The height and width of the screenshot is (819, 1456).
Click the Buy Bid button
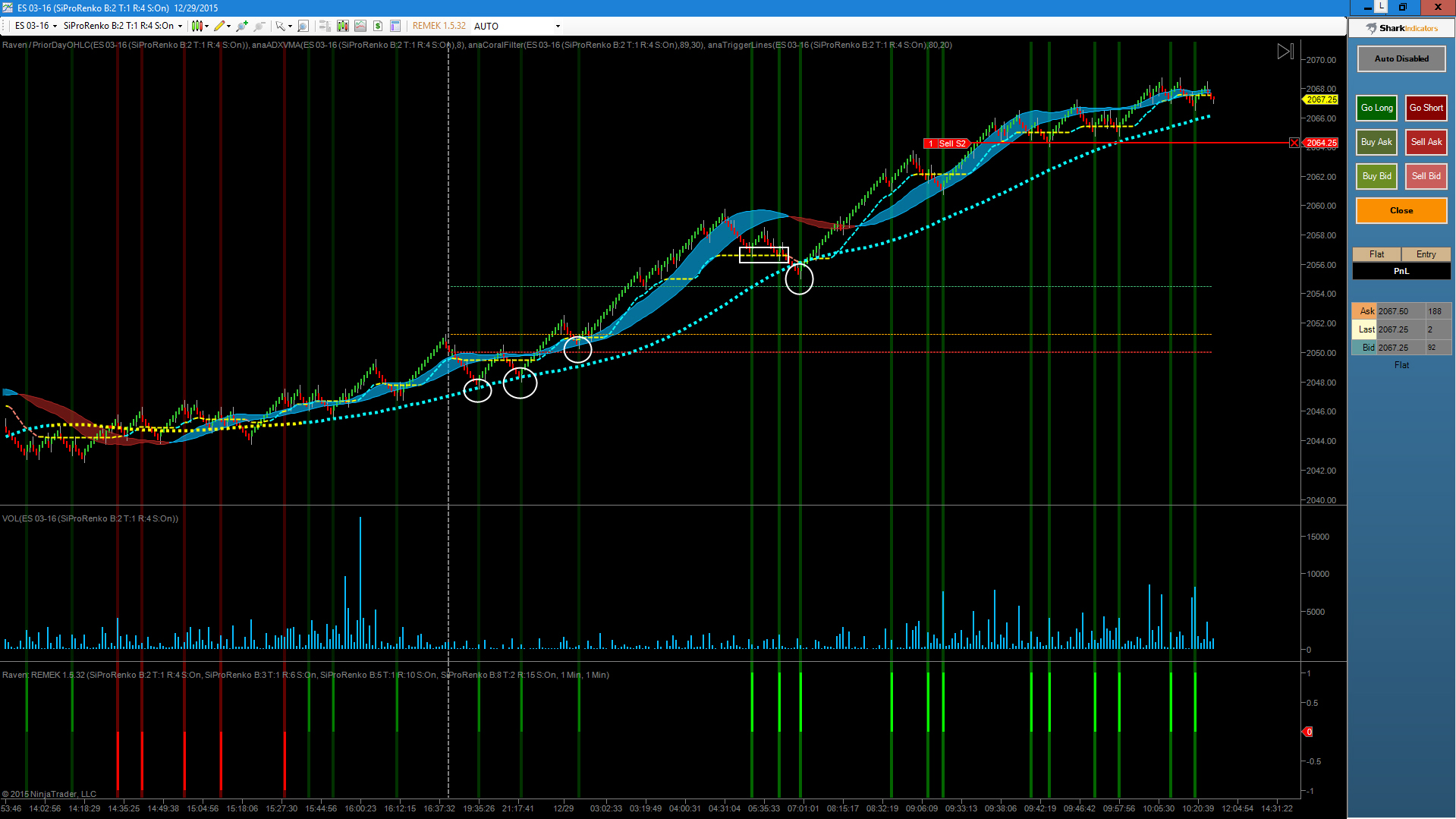pyautogui.click(x=1377, y=176)
